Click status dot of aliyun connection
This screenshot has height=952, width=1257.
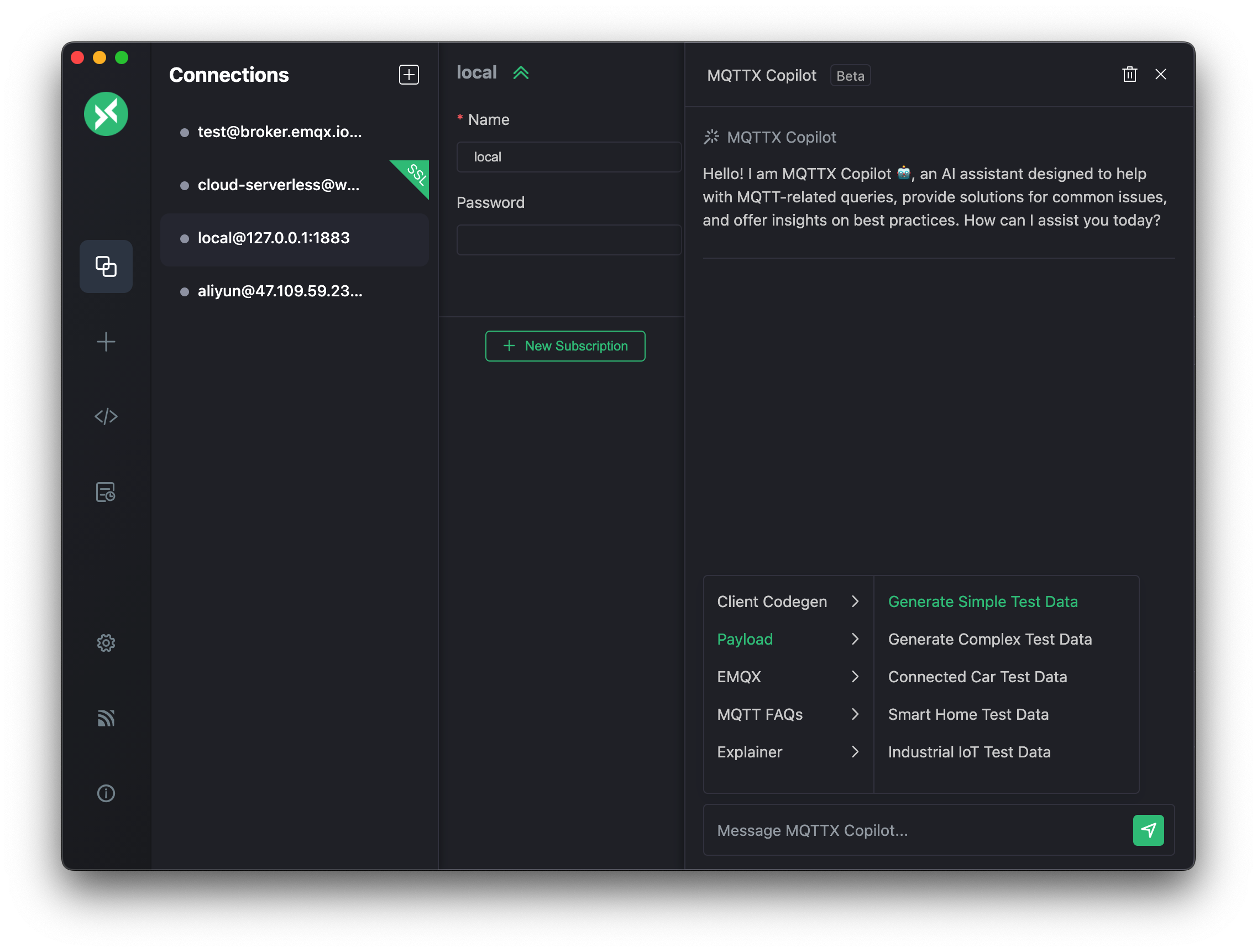pyautogui.click(x=184, y=291)
